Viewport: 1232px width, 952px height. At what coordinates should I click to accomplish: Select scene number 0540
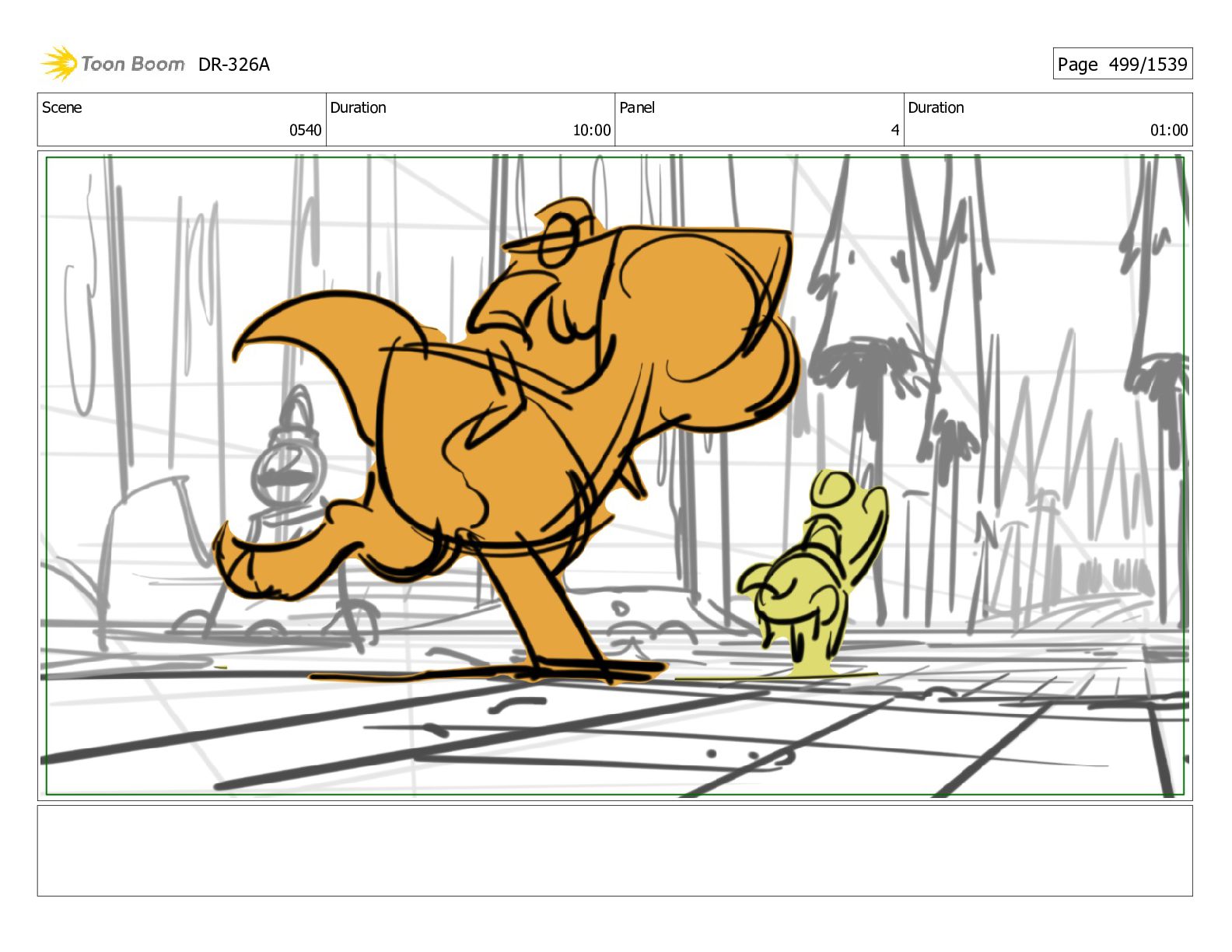click(x=305, y=130)
